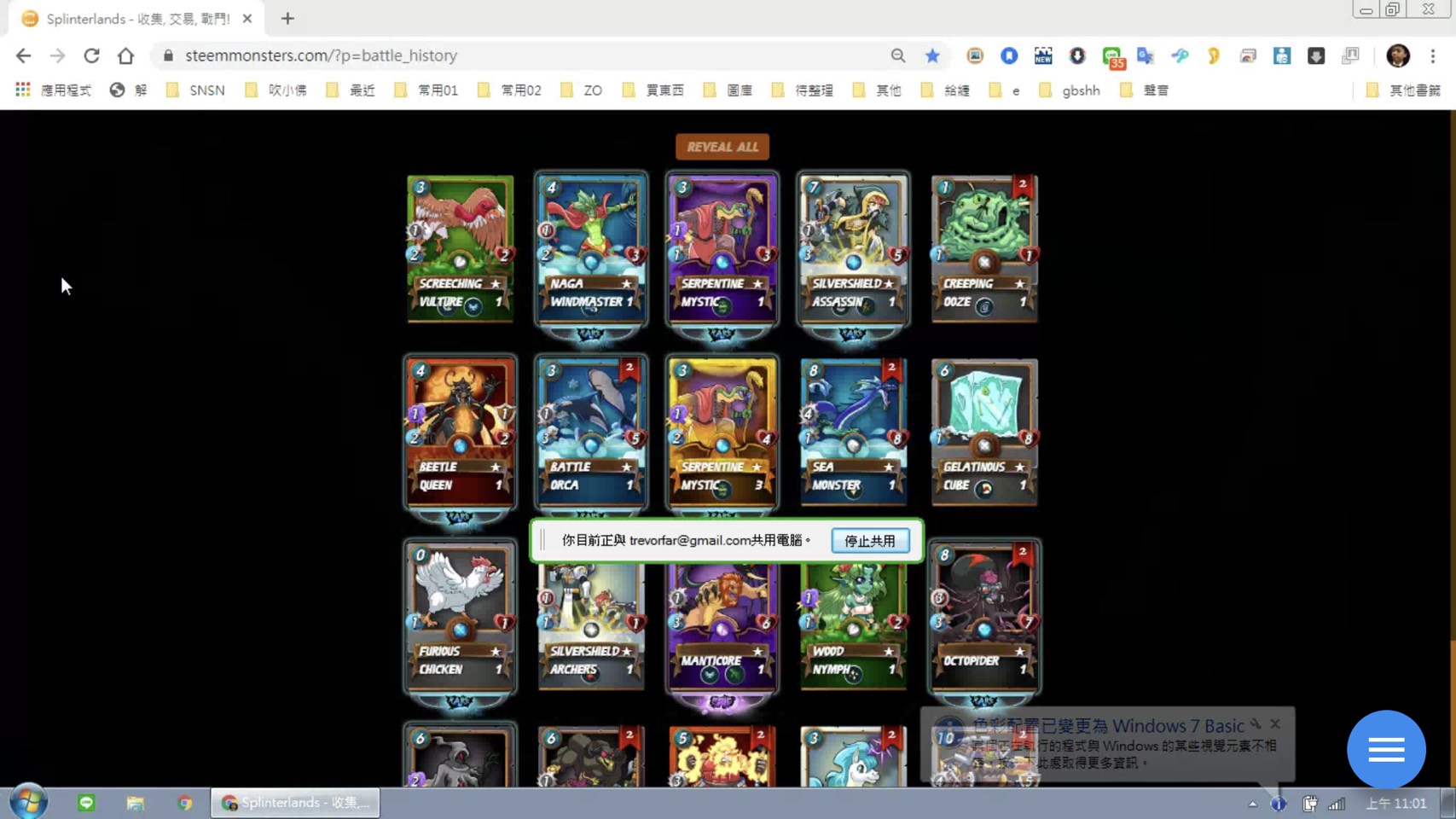Image resolution: width=1456 pixels, height=819 pixels.
Task: Stop sharing with the 停止共用 button
Action: [870, 541]
